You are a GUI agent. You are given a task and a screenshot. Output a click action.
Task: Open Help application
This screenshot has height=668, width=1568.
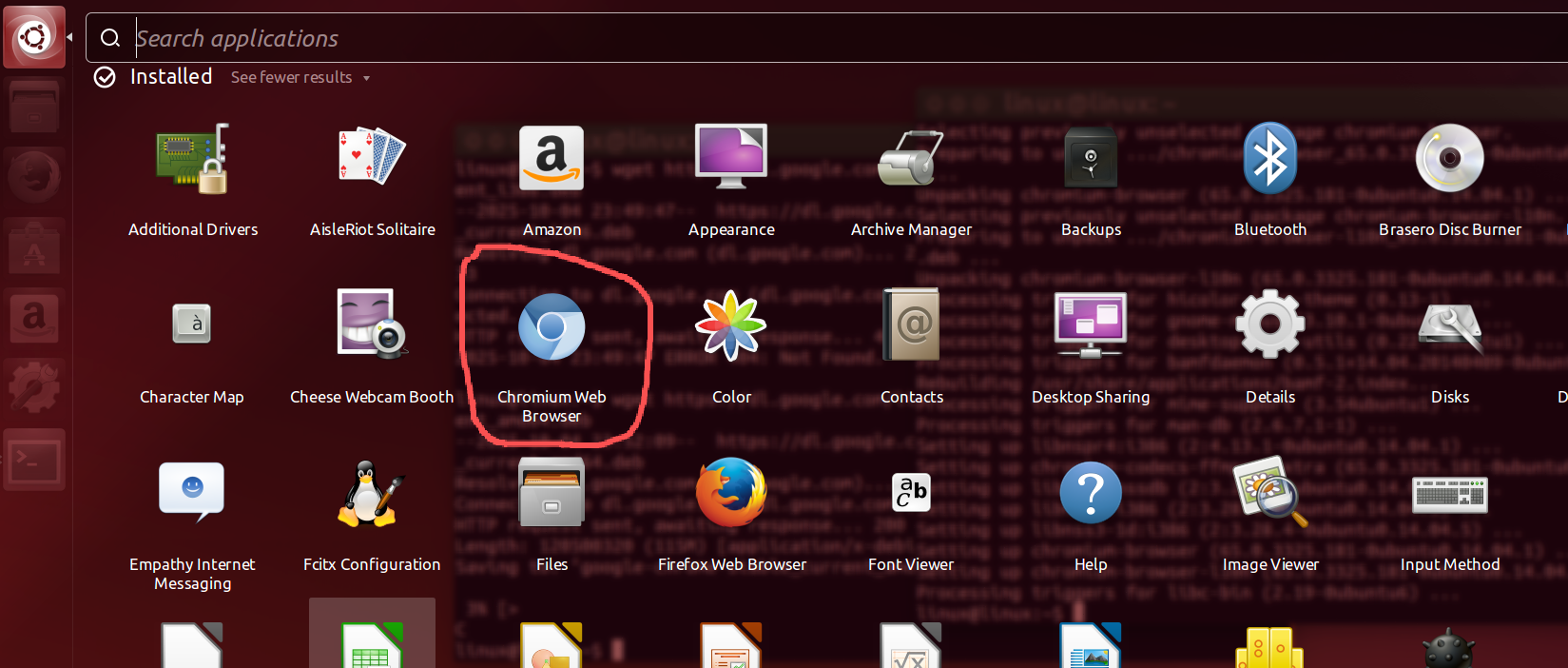(x=1091, y=493)
